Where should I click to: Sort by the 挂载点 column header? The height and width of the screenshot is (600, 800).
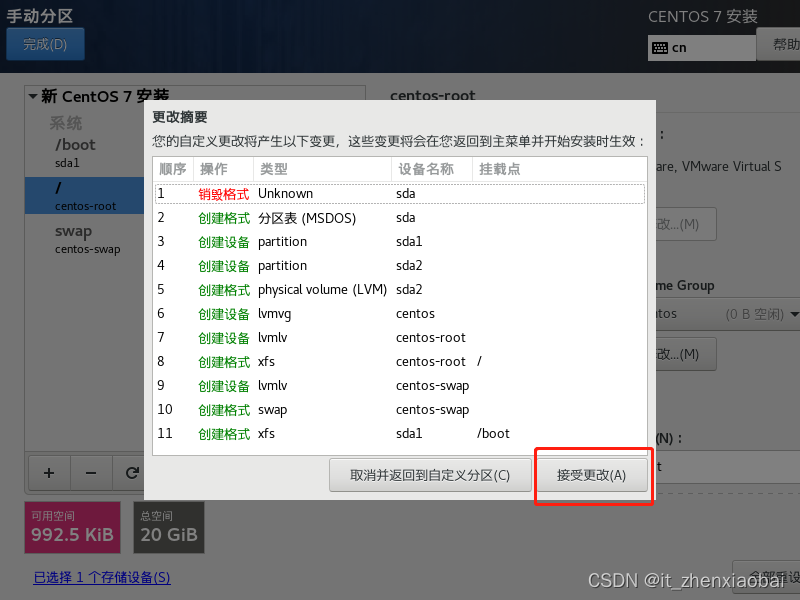[560, 169]
